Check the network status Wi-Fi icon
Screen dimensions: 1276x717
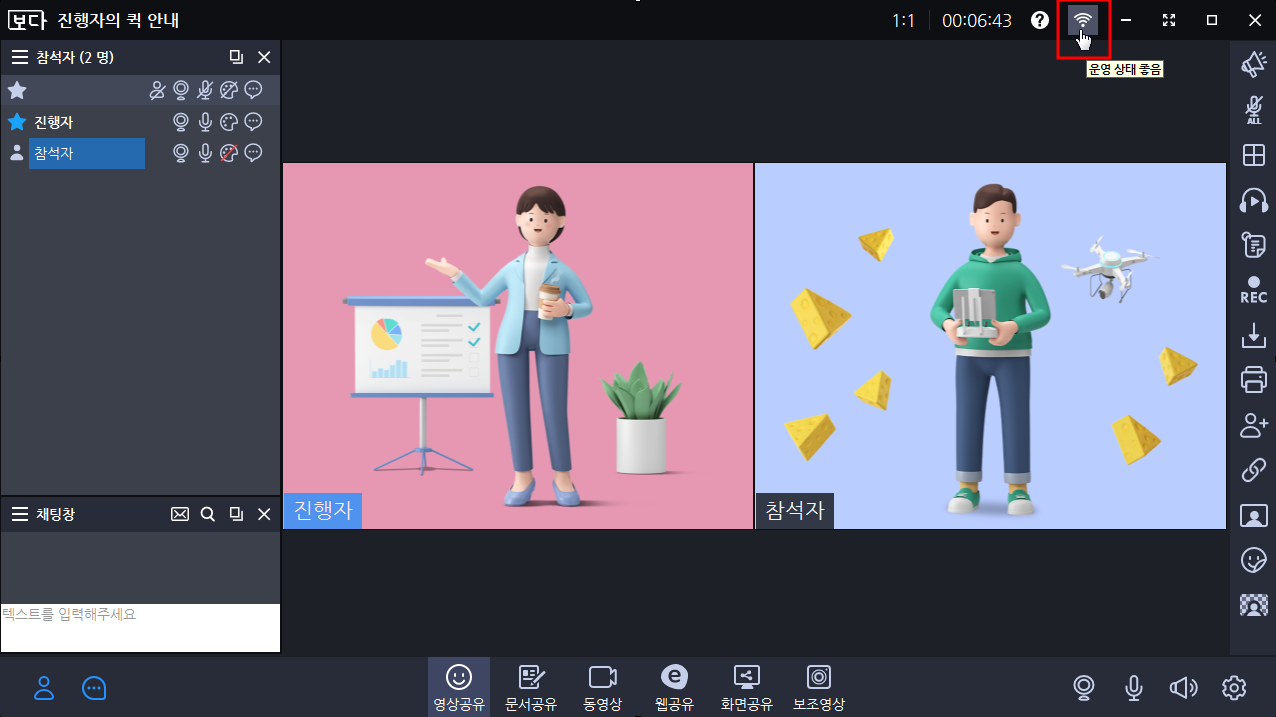[x=1082, y=20]
